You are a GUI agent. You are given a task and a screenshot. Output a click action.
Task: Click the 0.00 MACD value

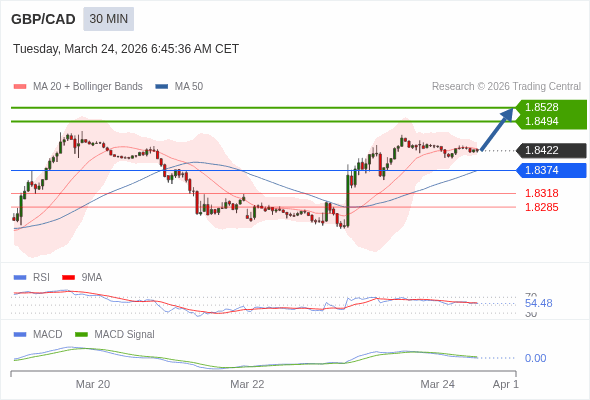535,358
